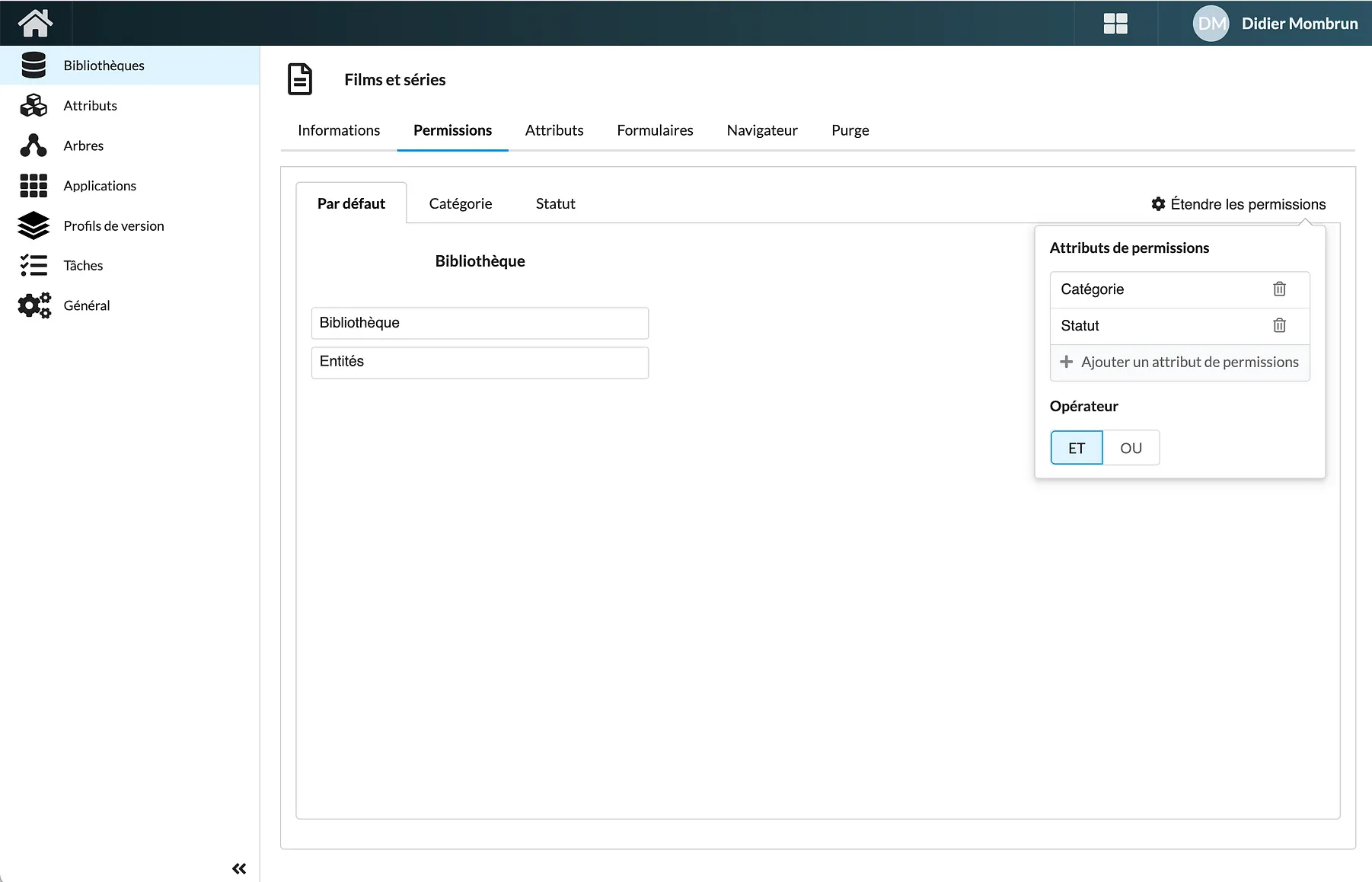Click the Statut attribute row in popup
Image resolution: width=1372 pixels, height=882 pixels.
coord(1180,326)
